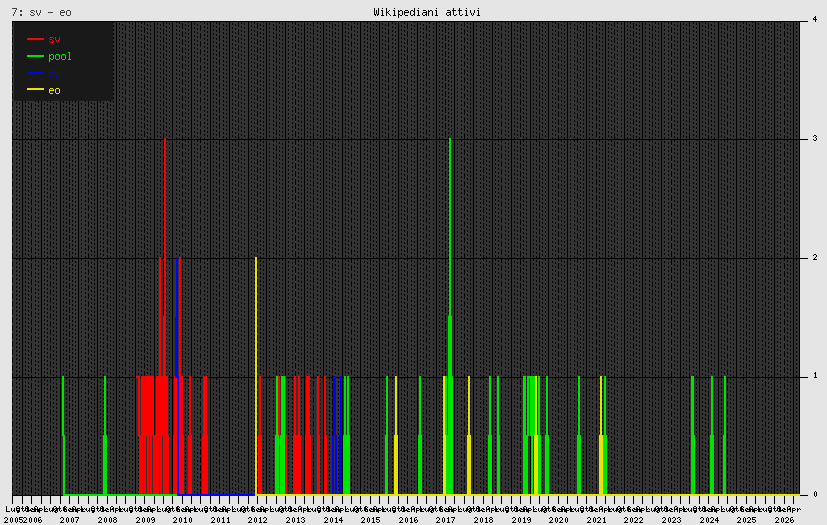Click the yellow eo bar reaching 2
This screenshot has height=525, width=827.
pyautogui.click(x=256, y=376)
